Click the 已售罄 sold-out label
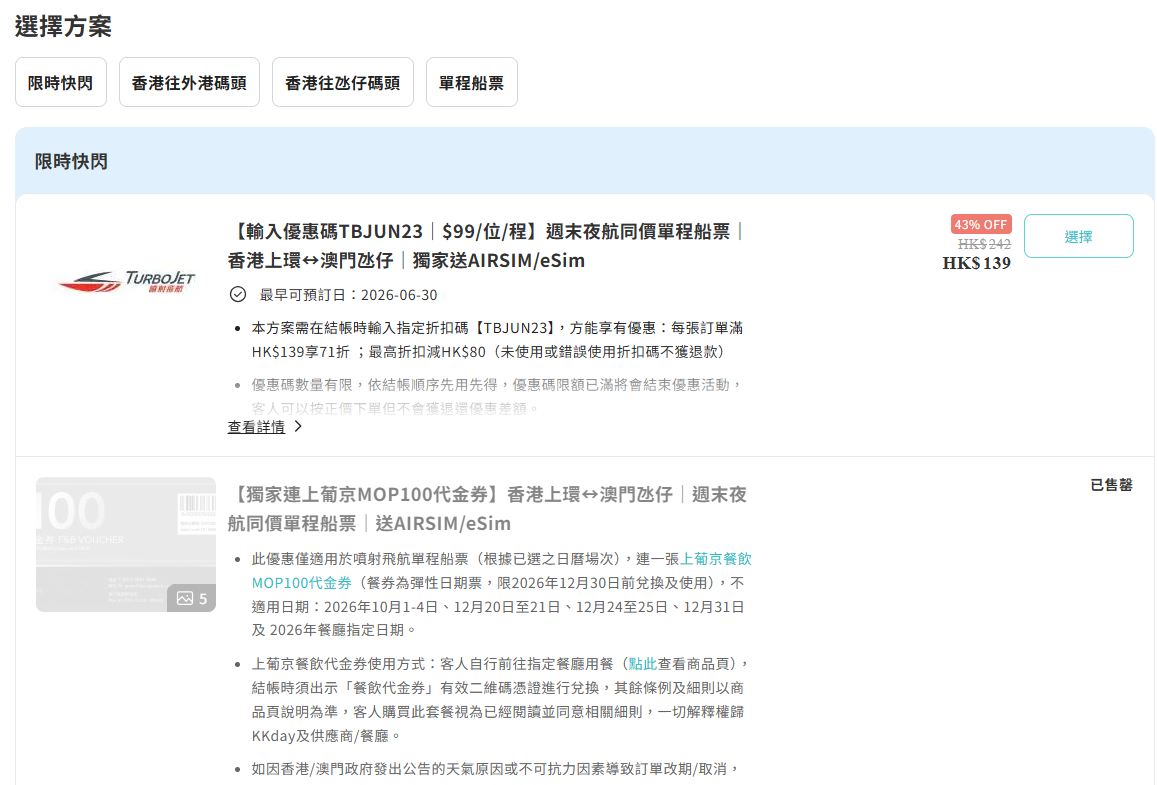The image size is (1157, 785). tap(1111, 485)
